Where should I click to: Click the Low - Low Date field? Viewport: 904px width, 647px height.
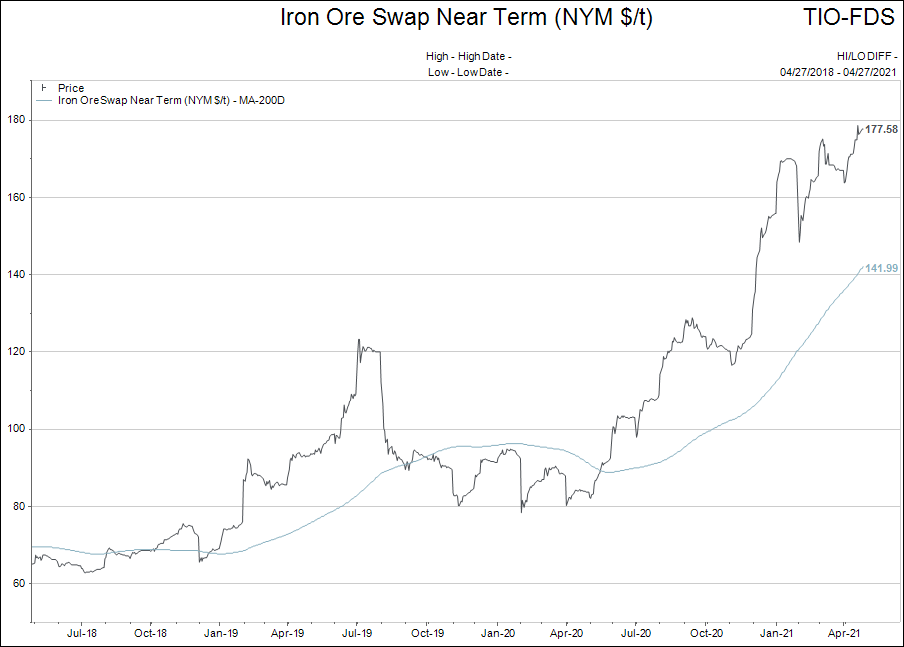[468, 72]
